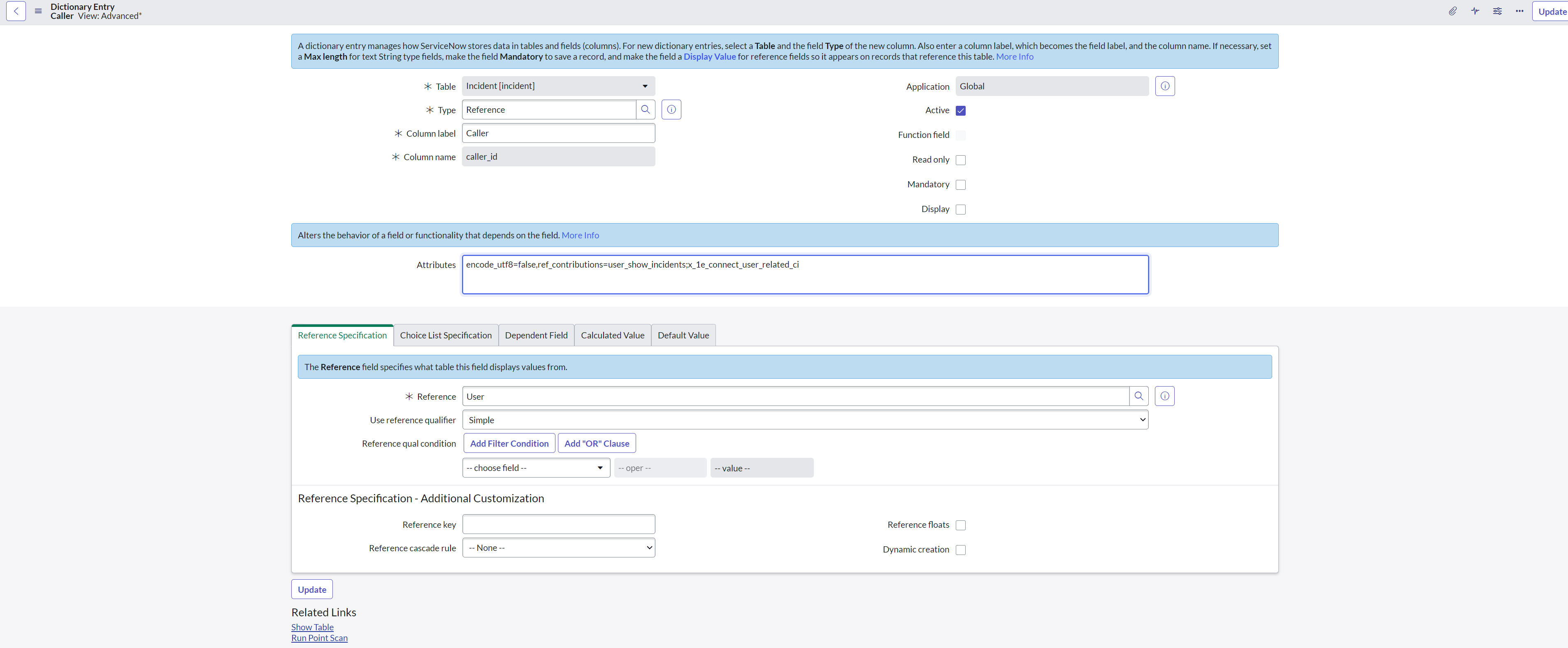This screenshot has width=1568, height=648.
Task: Click the back arrow icon
Action: (16, 11)
